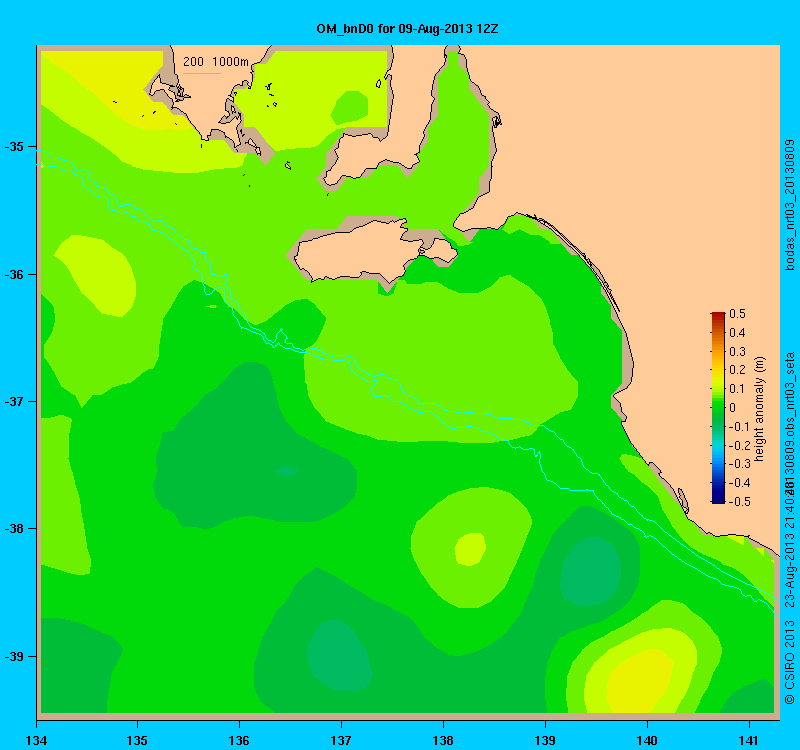Click latitude label -36
This screenshot has height=750, width=800.
15,274
